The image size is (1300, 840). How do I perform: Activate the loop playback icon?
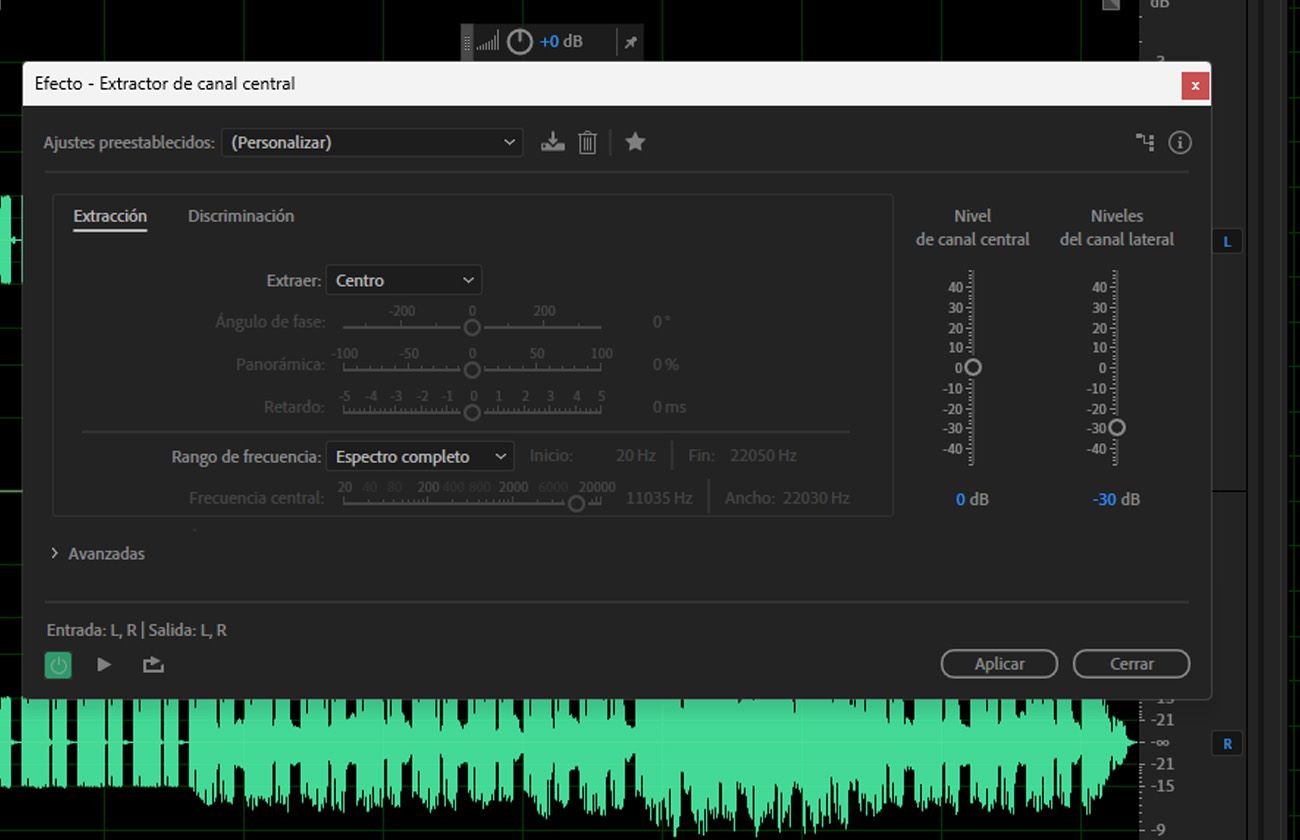[152, 663]
